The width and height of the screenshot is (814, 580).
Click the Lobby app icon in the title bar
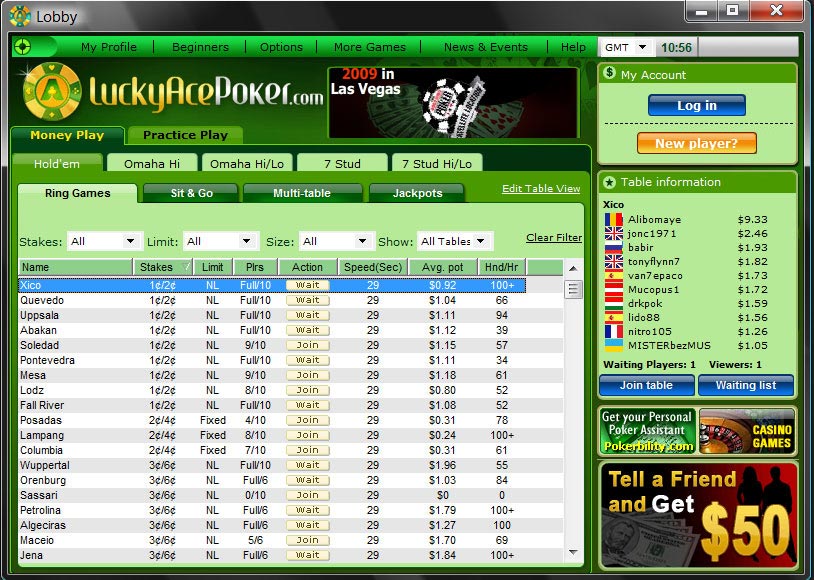pos(20,17)
